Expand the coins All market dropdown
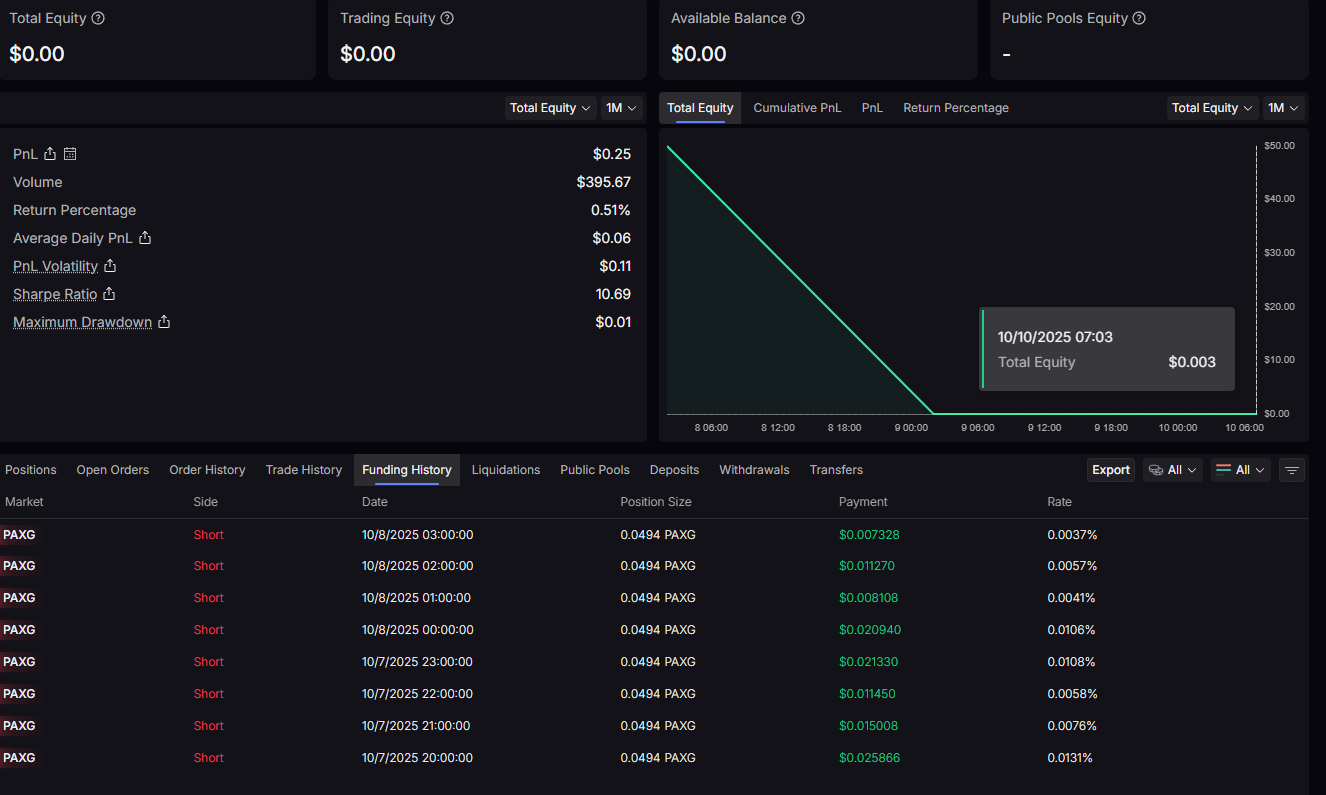Viewport: 1326px width, 795px height. pos(1172,470)
